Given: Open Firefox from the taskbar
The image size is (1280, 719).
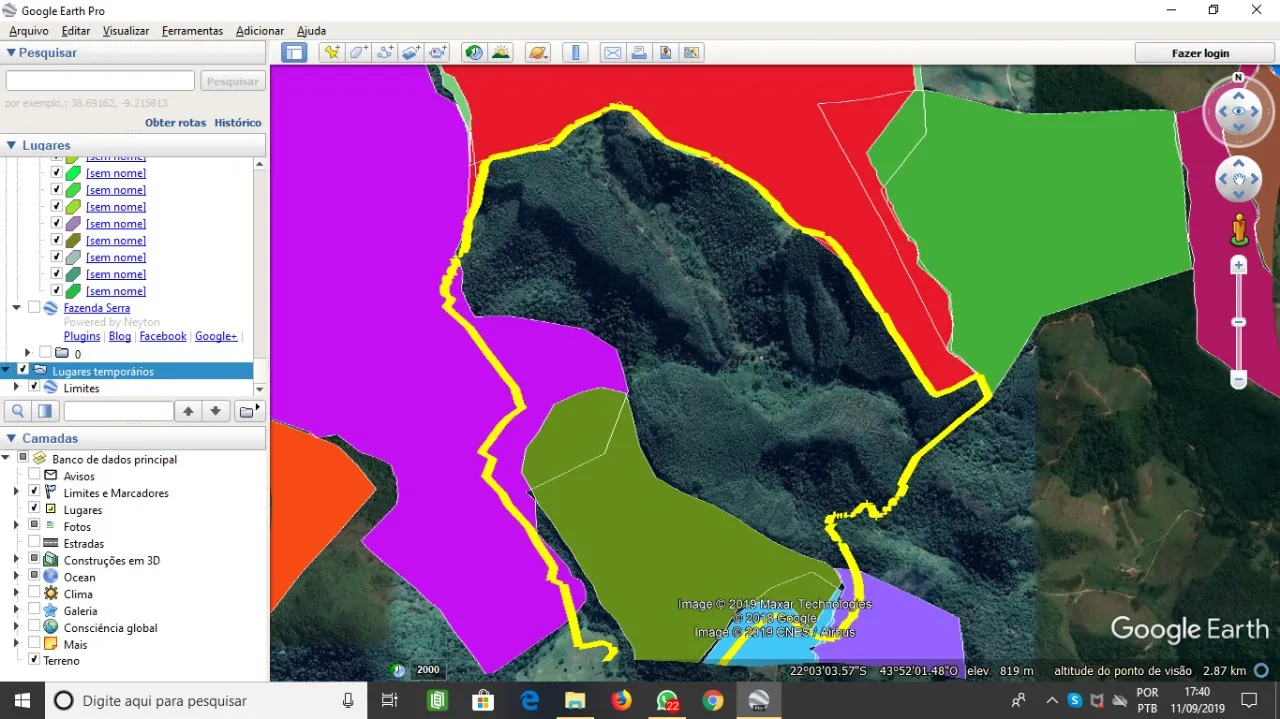Looking at the screenshot, I should click(621, 700).
